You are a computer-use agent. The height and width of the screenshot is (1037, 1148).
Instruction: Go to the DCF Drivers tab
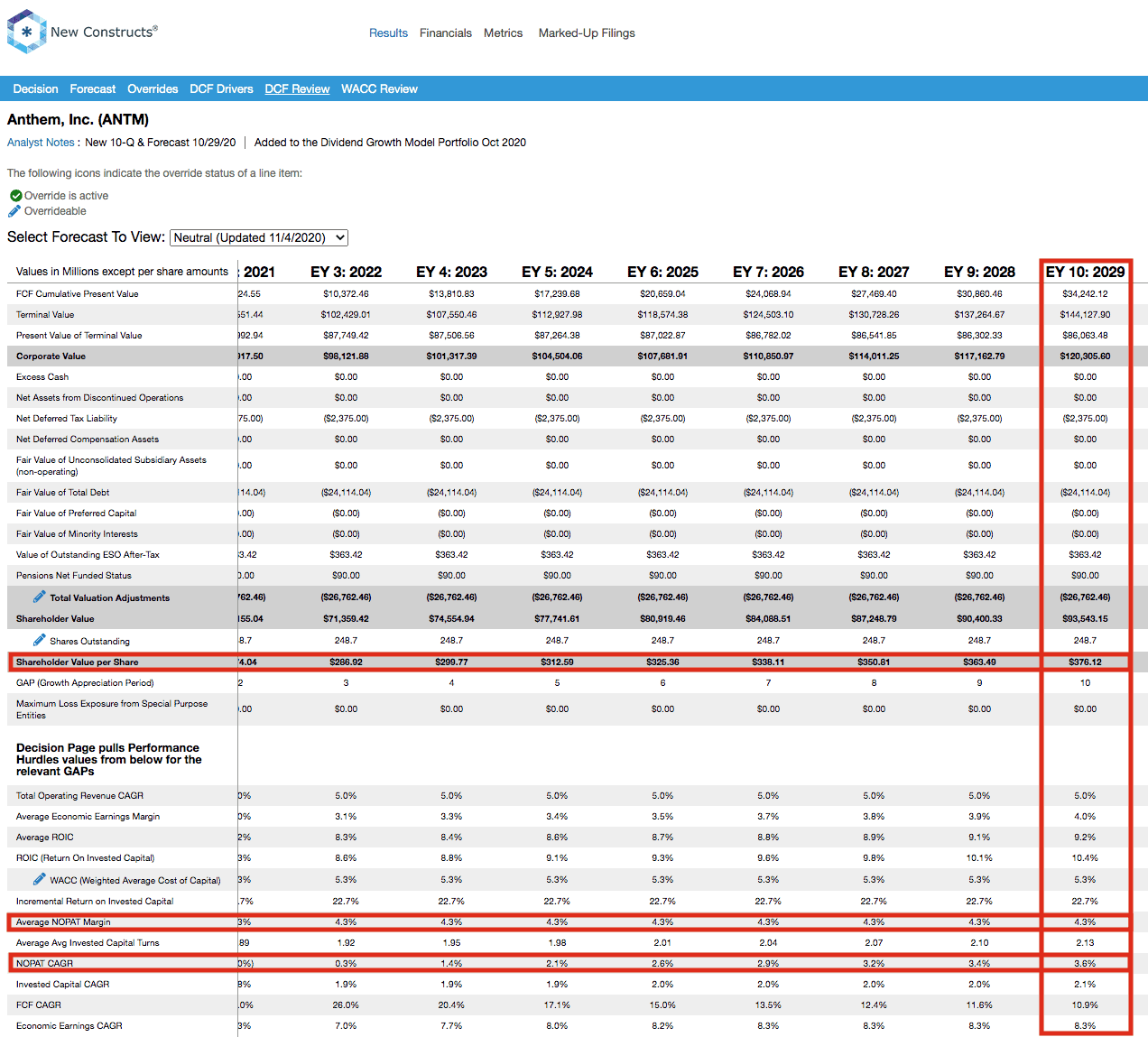pyautogui.click(x=221, y=89)
